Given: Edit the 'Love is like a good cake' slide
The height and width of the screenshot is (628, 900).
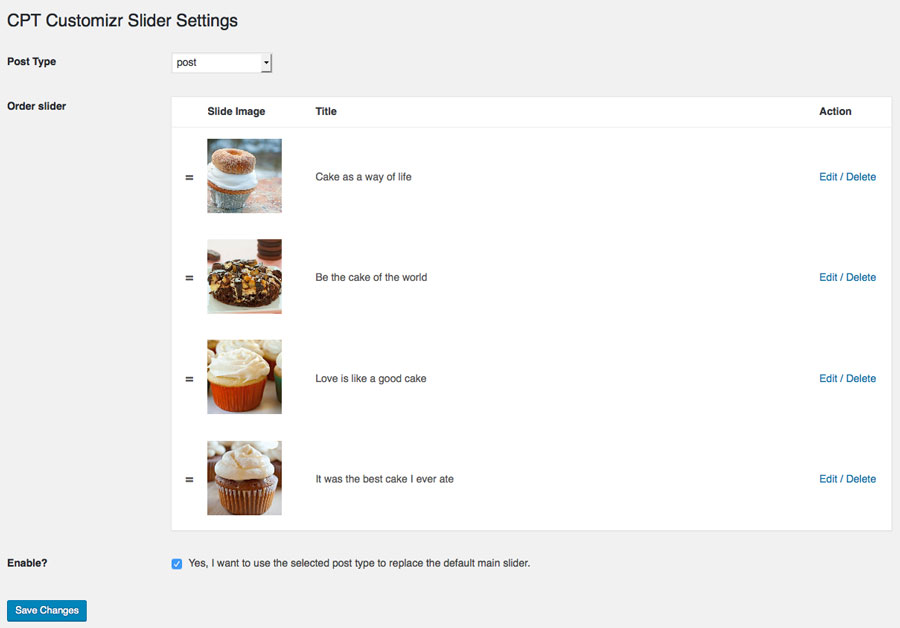Looking at the screenshot, I should 828,378.
